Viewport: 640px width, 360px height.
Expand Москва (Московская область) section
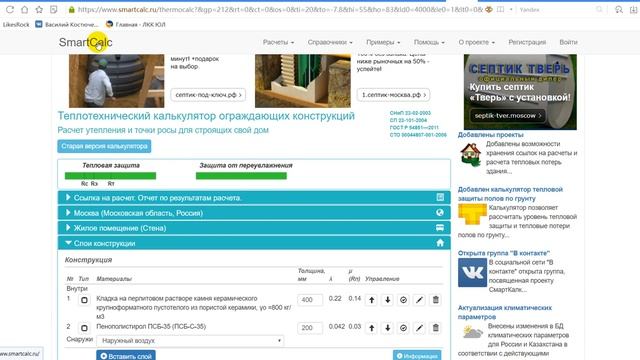pos(254,213)
